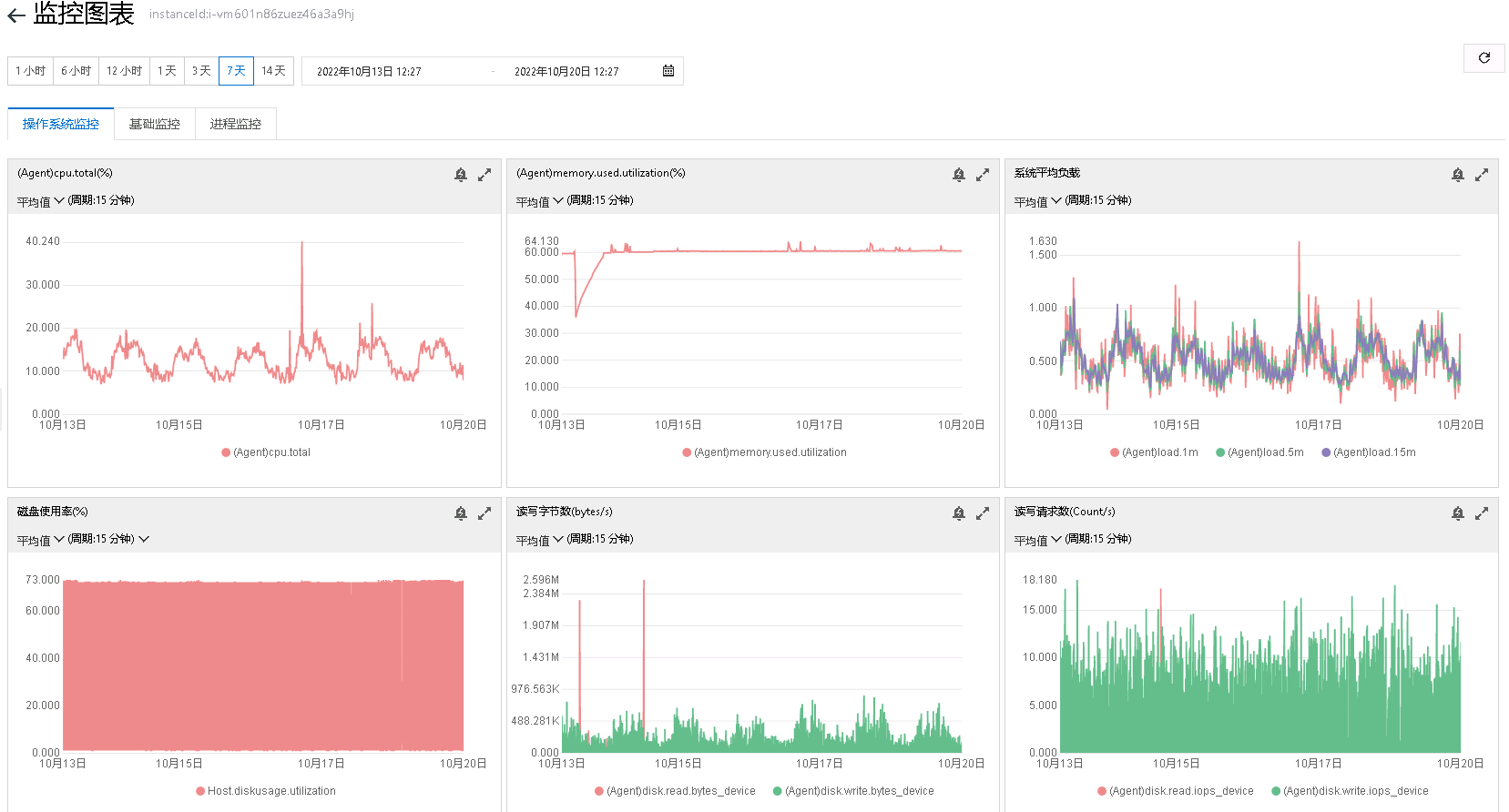Open 平均值 dropdown in 系统平均负载 chart

(1037, 201)
